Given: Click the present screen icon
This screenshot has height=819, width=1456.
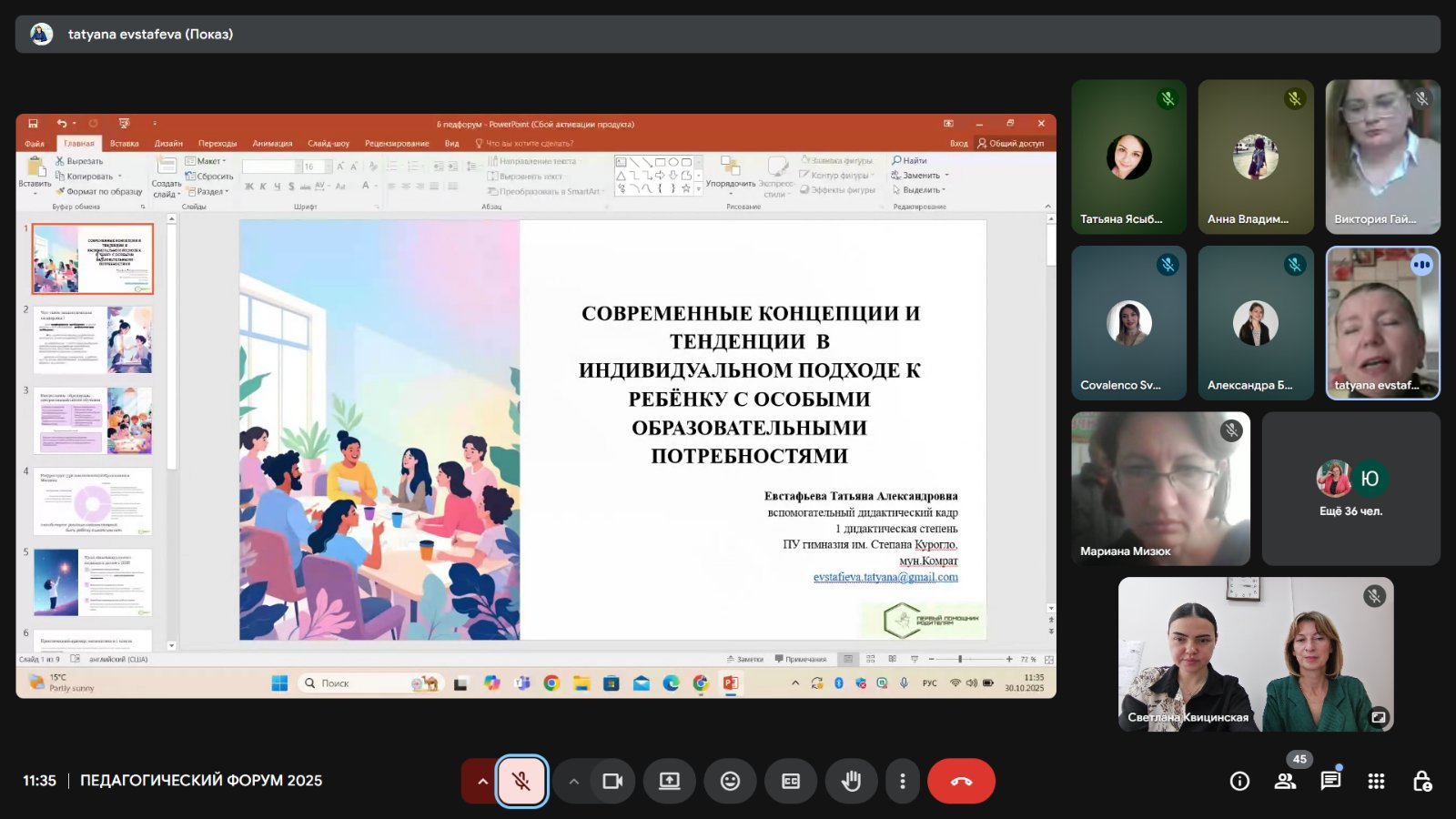Looking at the screenshot, I should 670,781.
